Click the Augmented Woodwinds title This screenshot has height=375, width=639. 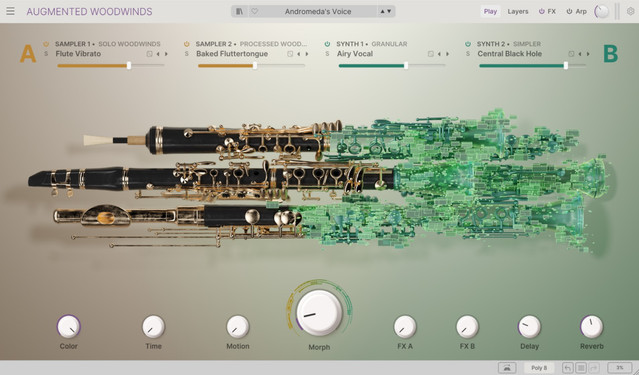point(89,11)
